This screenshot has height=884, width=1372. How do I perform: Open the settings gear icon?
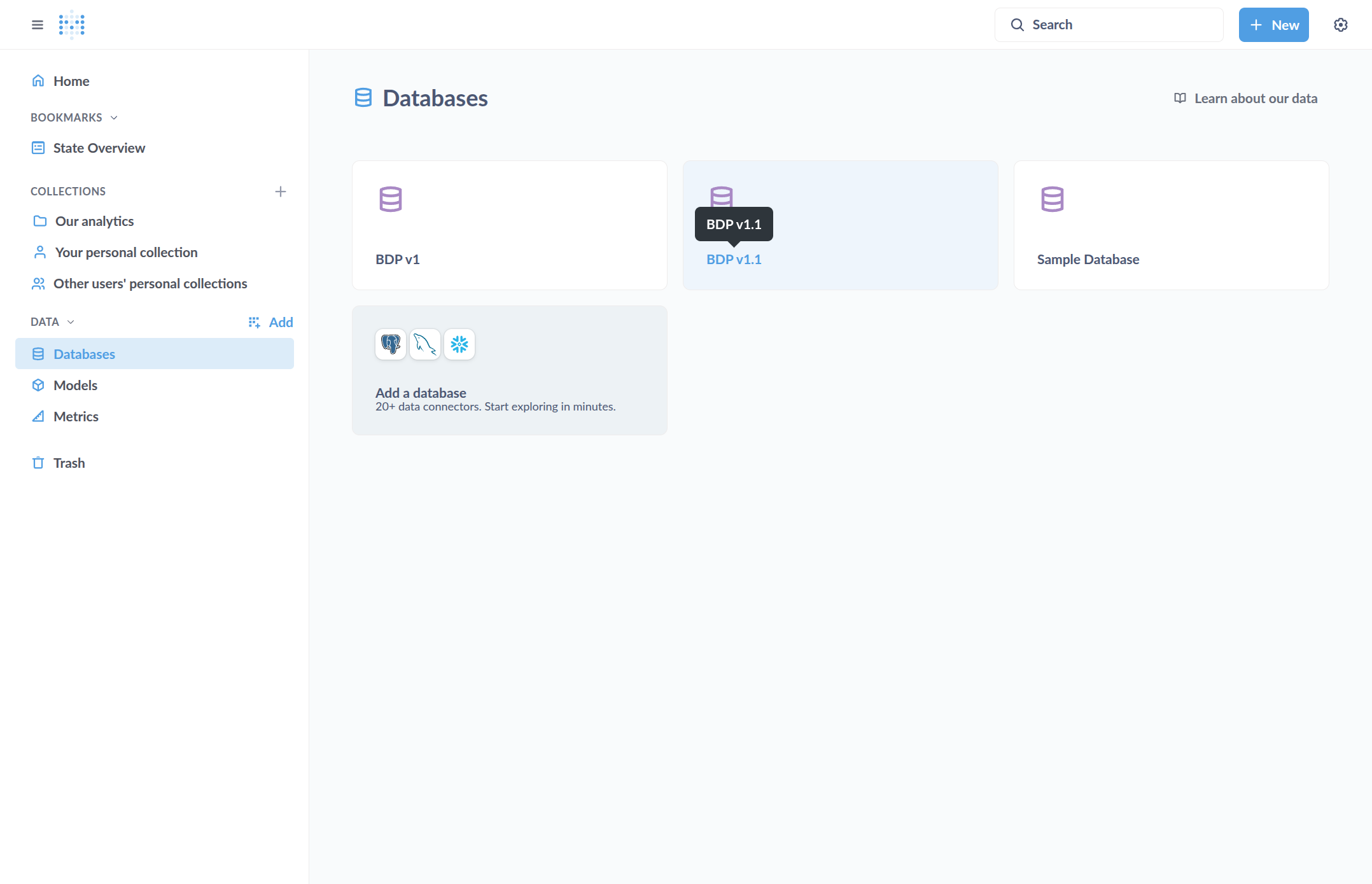[x=1341, y=25]
